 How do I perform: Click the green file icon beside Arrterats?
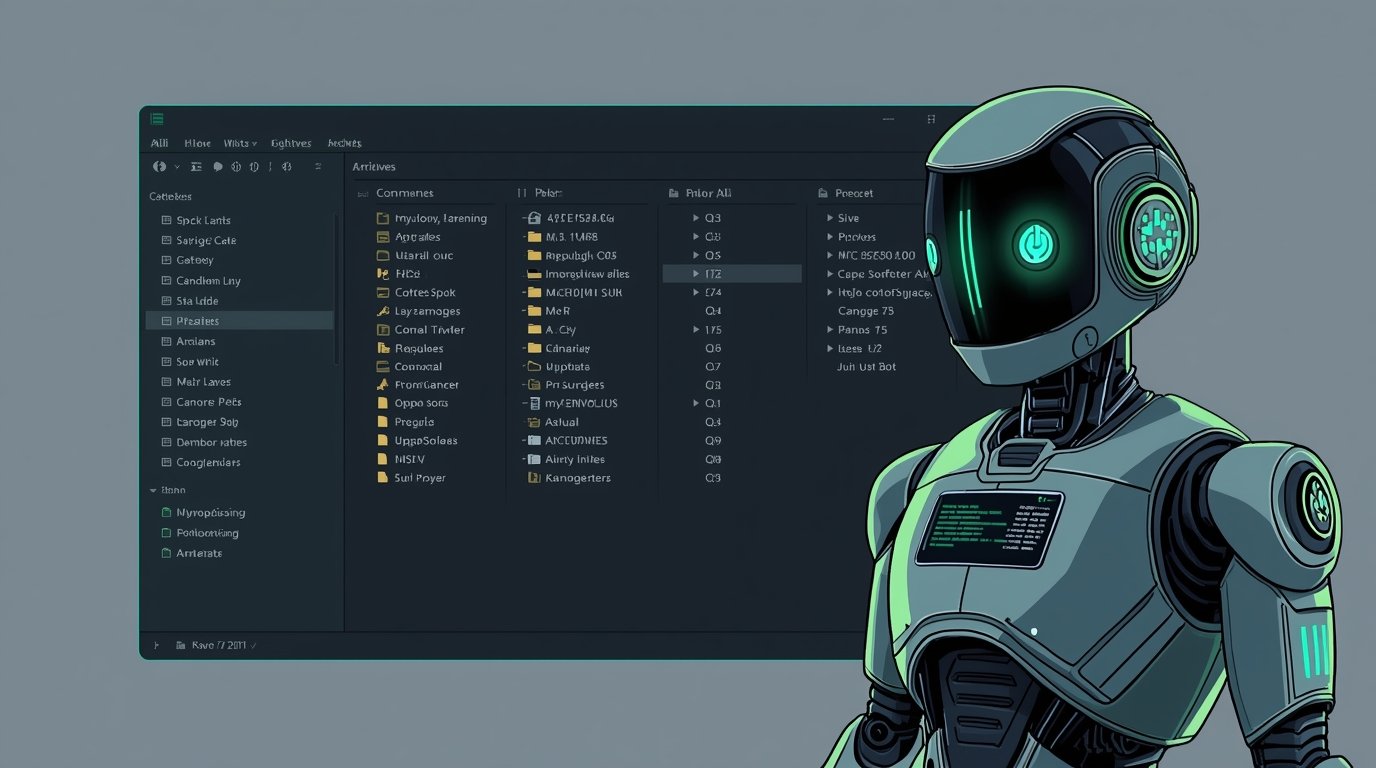tap(166, 553)
